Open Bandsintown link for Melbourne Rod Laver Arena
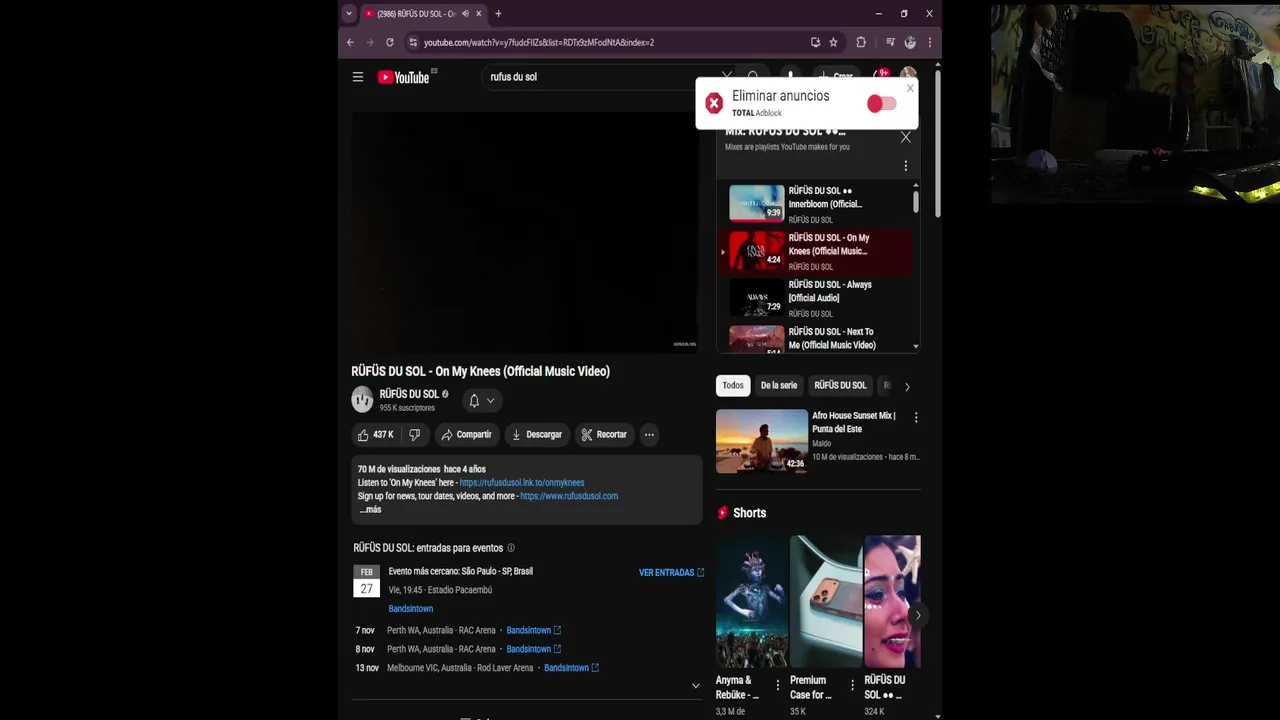The width and height of the screenshot is (1280, 720). click(571, 668)
